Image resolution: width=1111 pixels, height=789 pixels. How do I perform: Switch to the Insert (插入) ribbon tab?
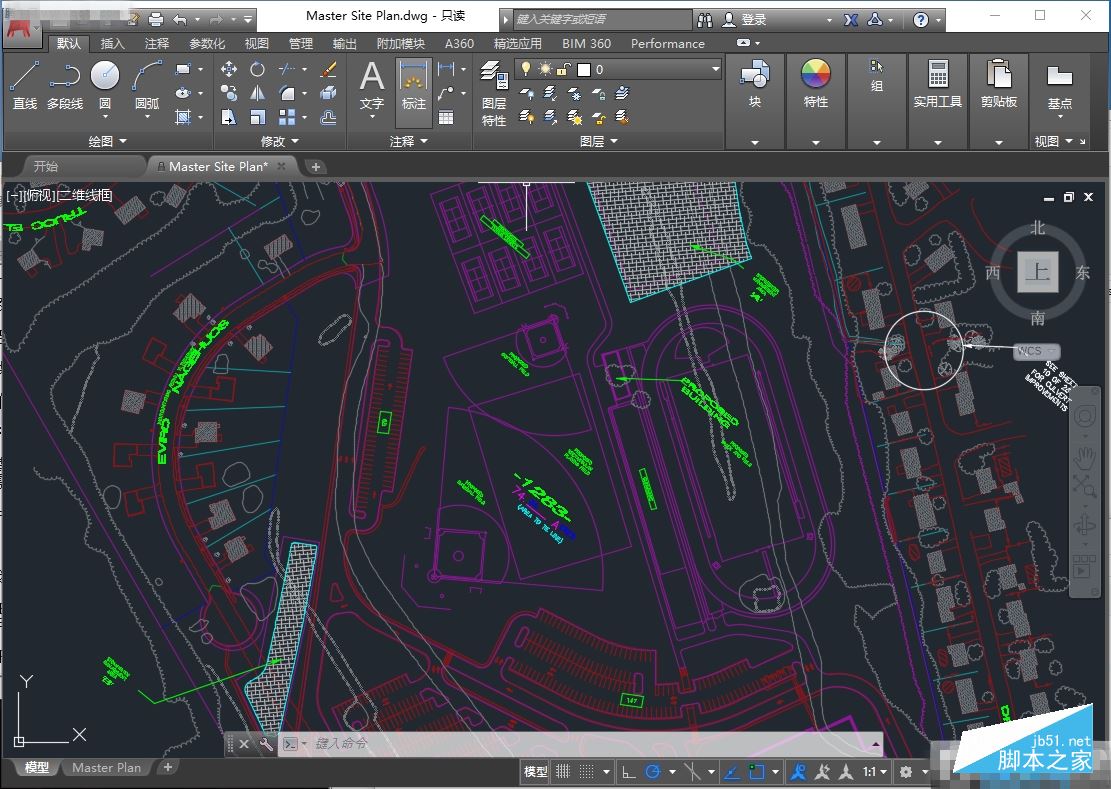[113, 43]
